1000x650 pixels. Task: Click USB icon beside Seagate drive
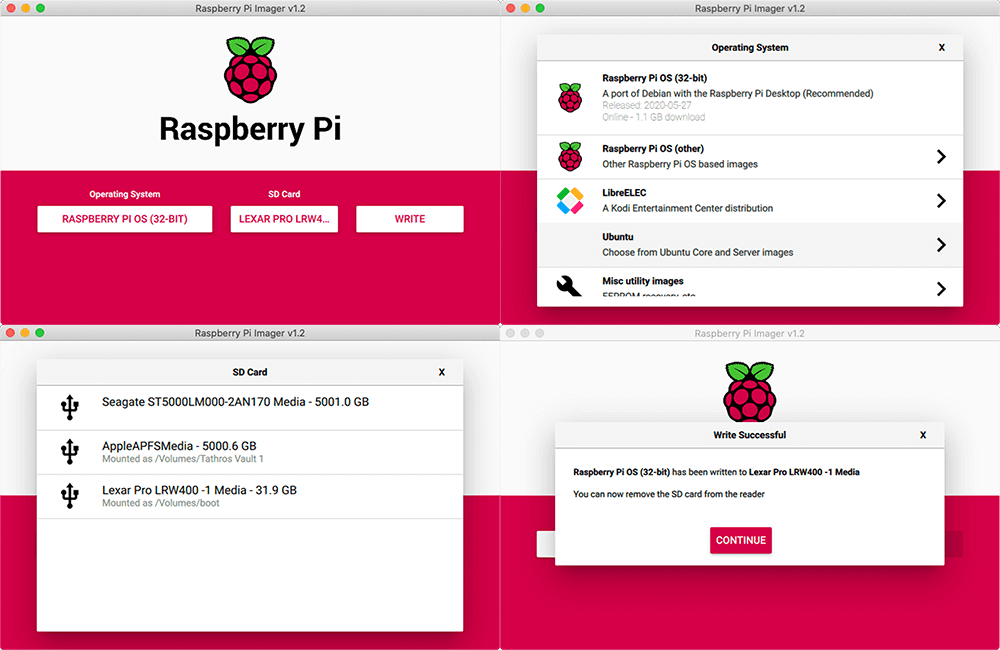[x=70, y=407]
